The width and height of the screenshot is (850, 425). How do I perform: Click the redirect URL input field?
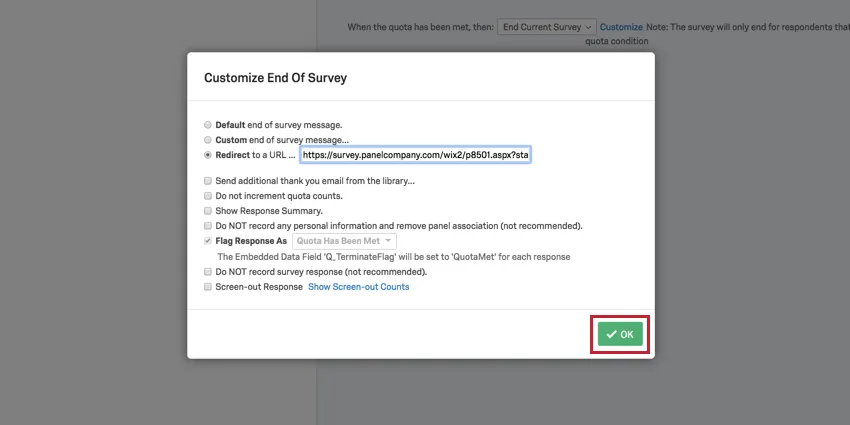(415, 155)
